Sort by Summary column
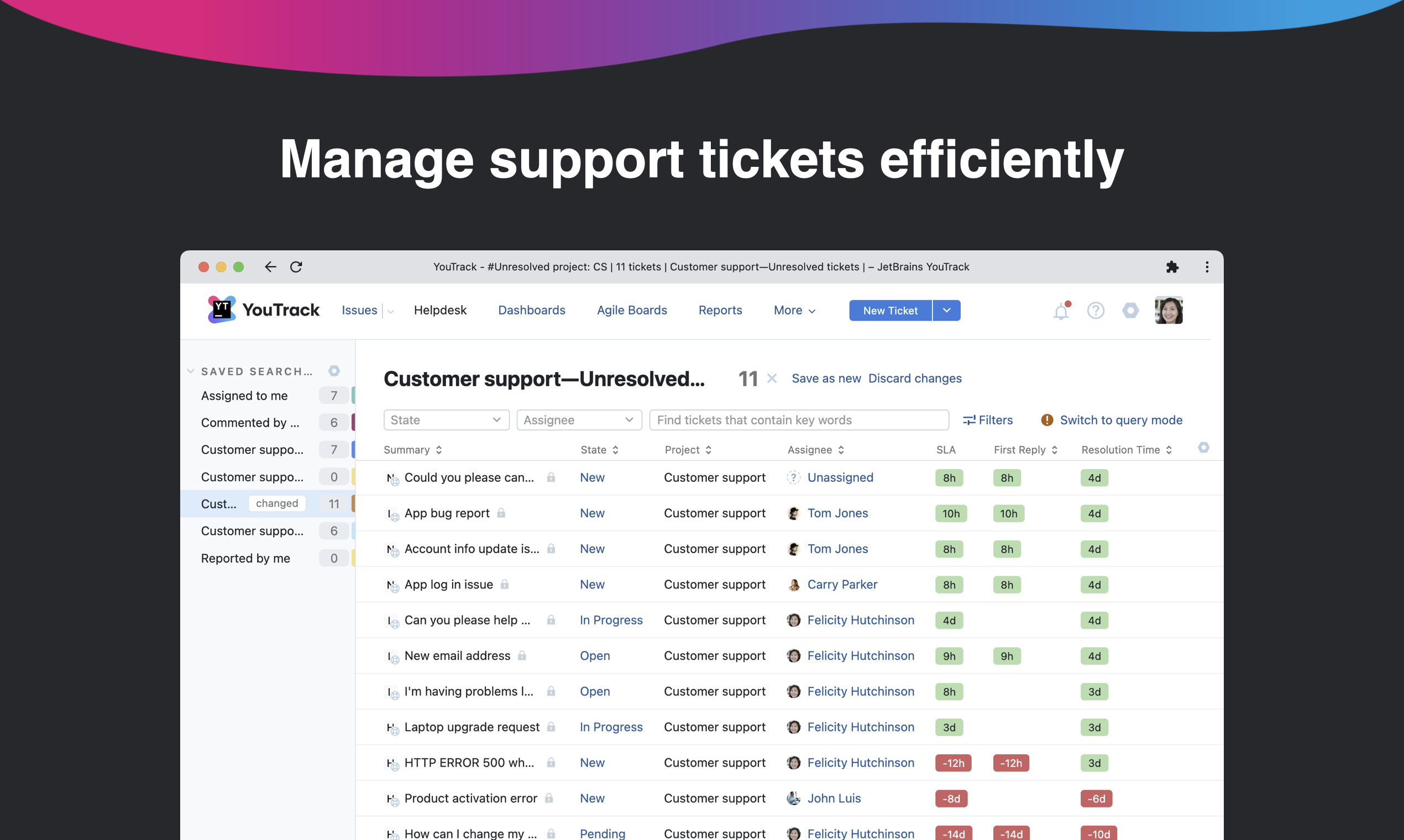 pyautogui.click(x=413, y=449)
